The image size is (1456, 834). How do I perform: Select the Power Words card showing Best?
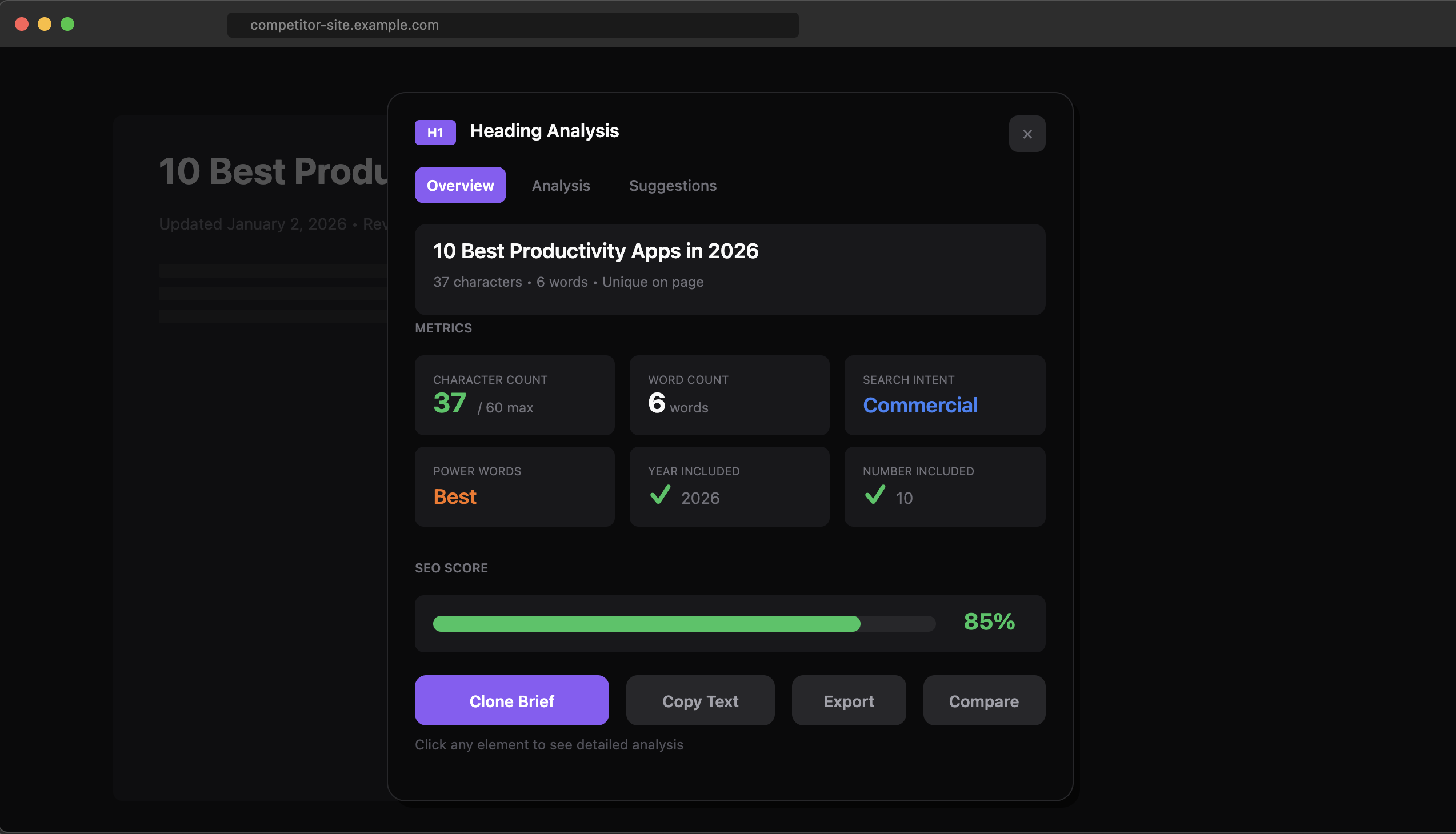tap(514, 486)
